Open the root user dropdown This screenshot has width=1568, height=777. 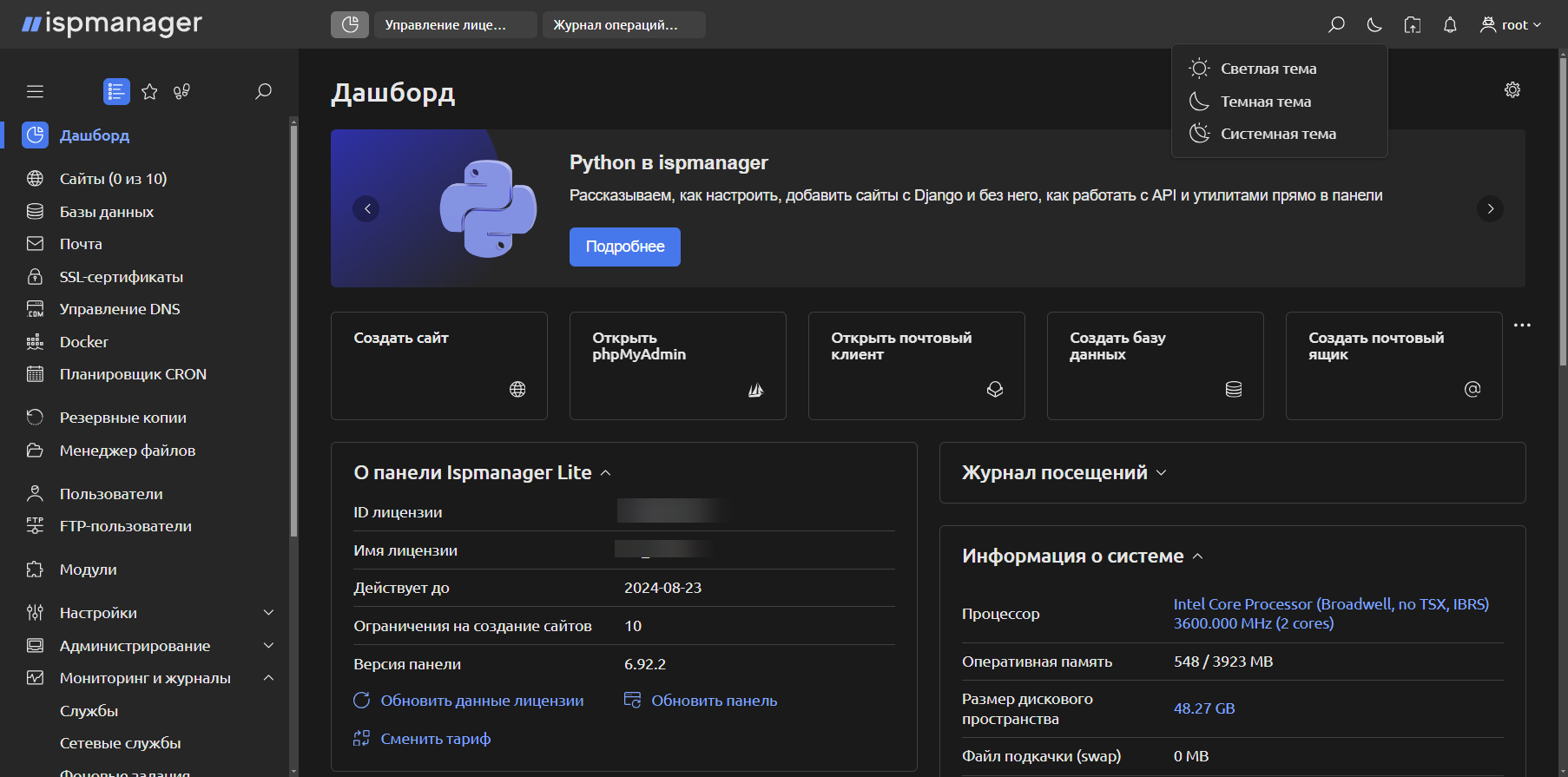1511,24
